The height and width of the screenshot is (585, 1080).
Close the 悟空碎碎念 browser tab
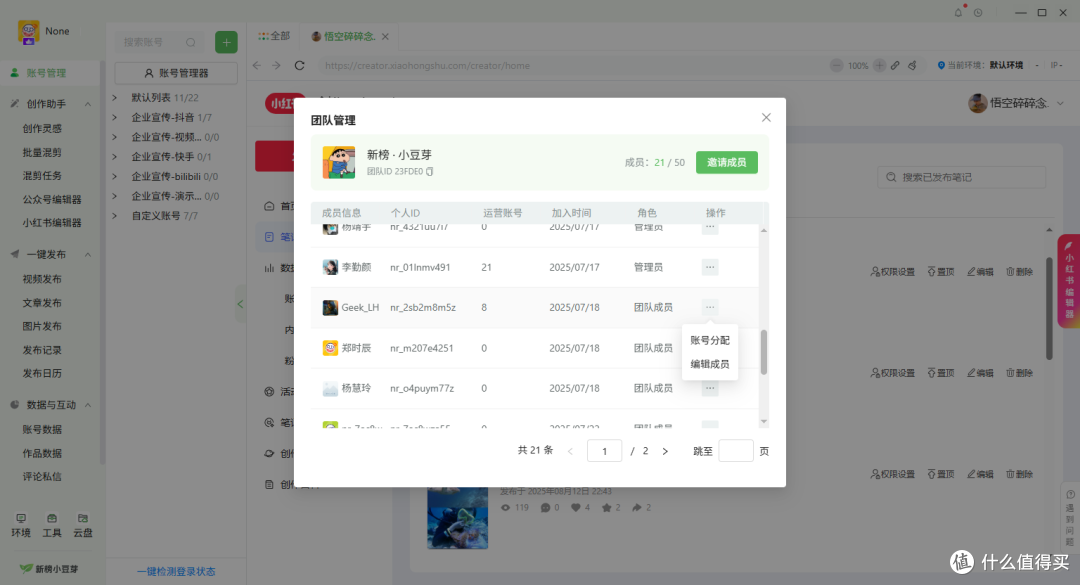click(385, 37)
